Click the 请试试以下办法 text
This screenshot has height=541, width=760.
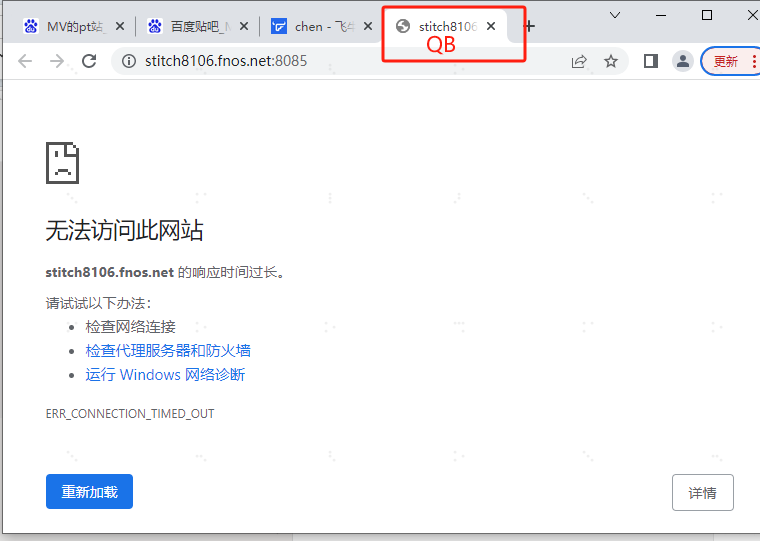click(x=98, y=303)
